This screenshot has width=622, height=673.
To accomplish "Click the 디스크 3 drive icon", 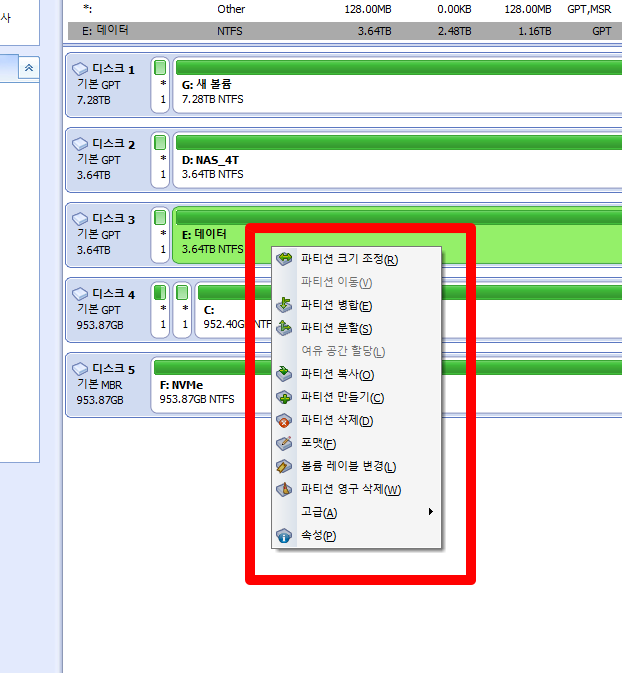I will tap(80, 219).
